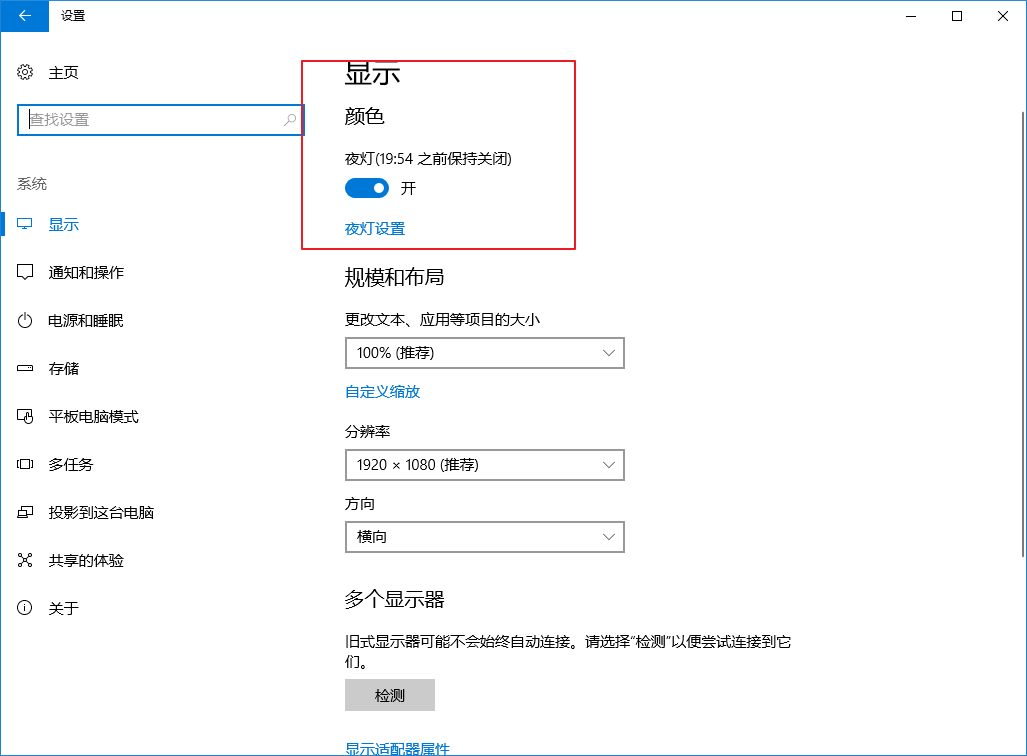Click the multitasking icon
This screenshot has height=756, width=1027.
point(25,464)
